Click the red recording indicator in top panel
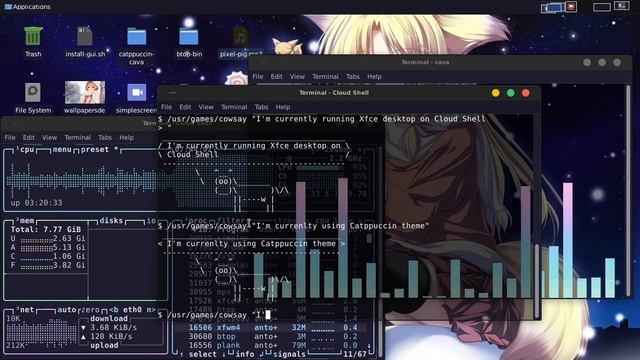The height and width of the screenshot is (360, 640). pos(571,7)
